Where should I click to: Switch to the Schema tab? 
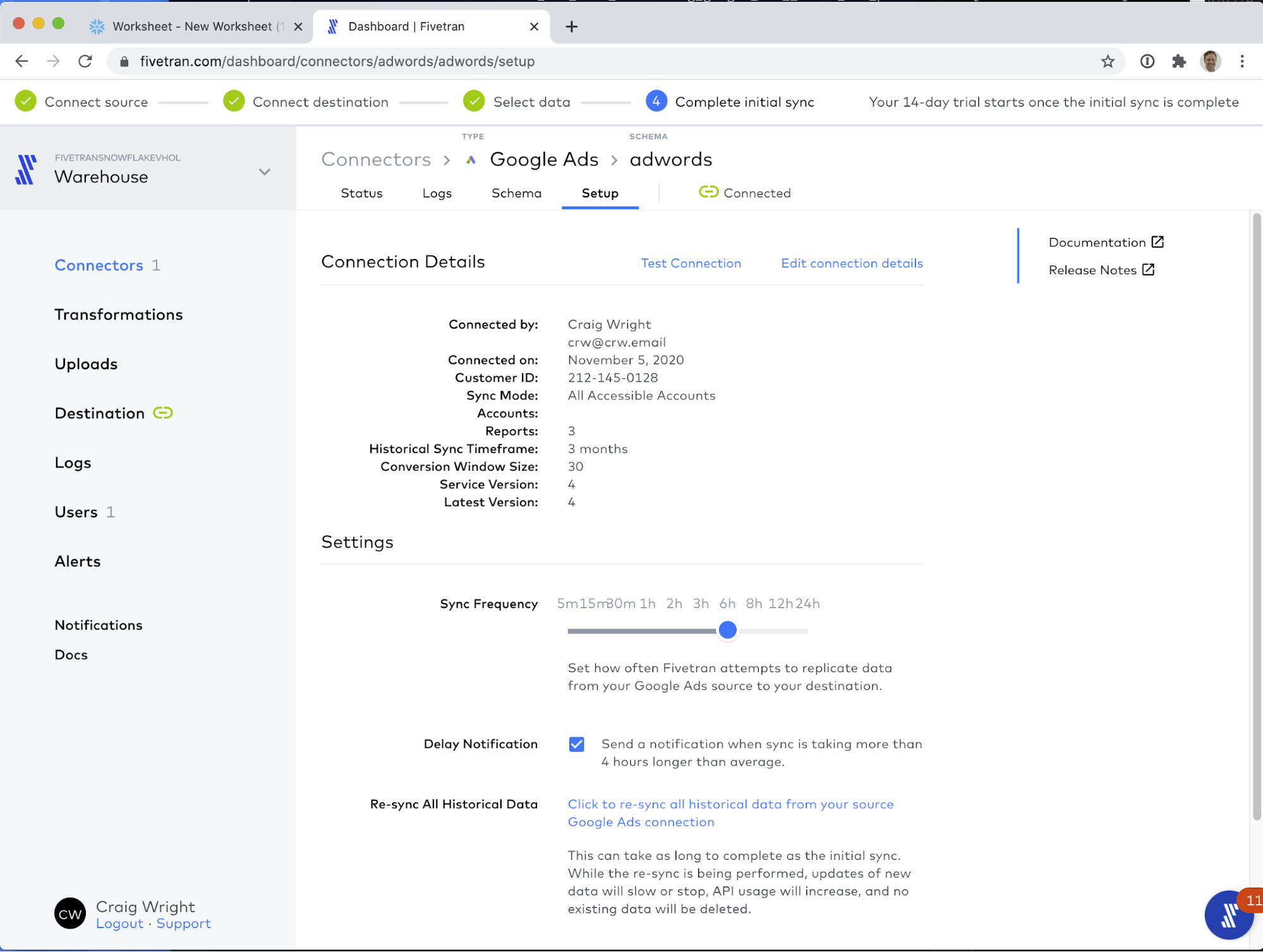(x=516, y=193)
